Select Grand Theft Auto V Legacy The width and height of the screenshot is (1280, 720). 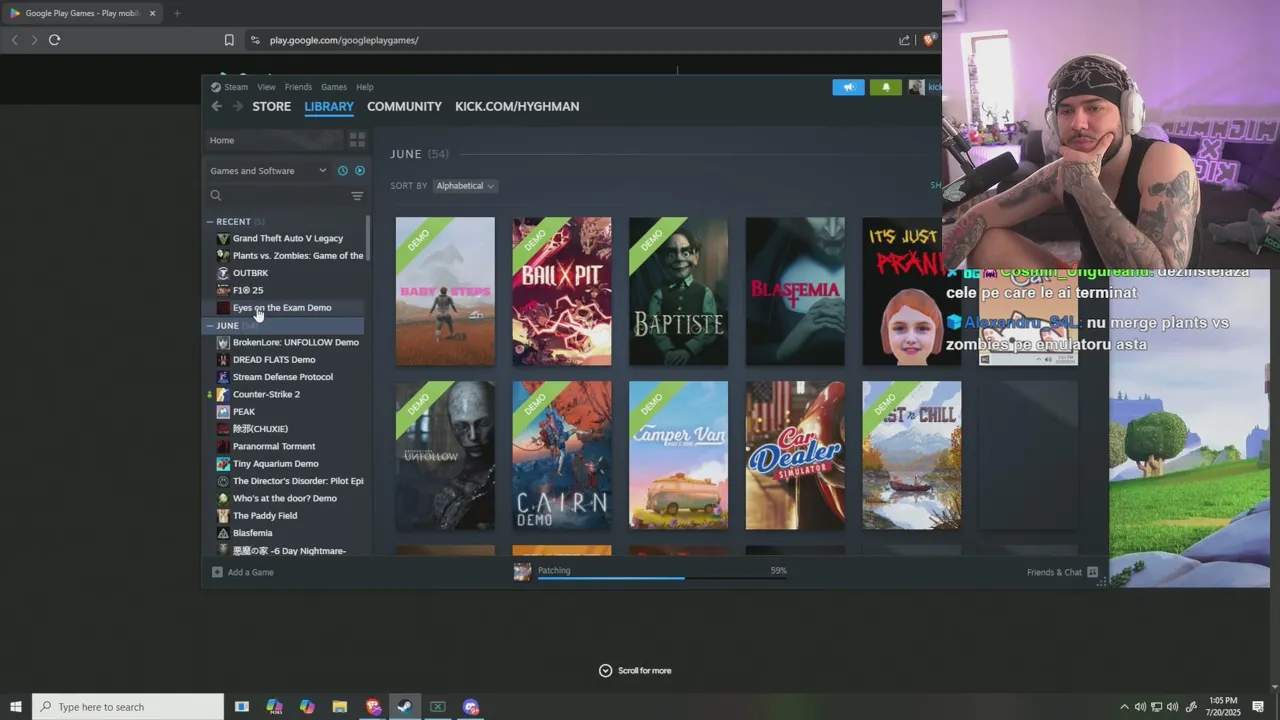pyautogui.click(x=288, y=238)
